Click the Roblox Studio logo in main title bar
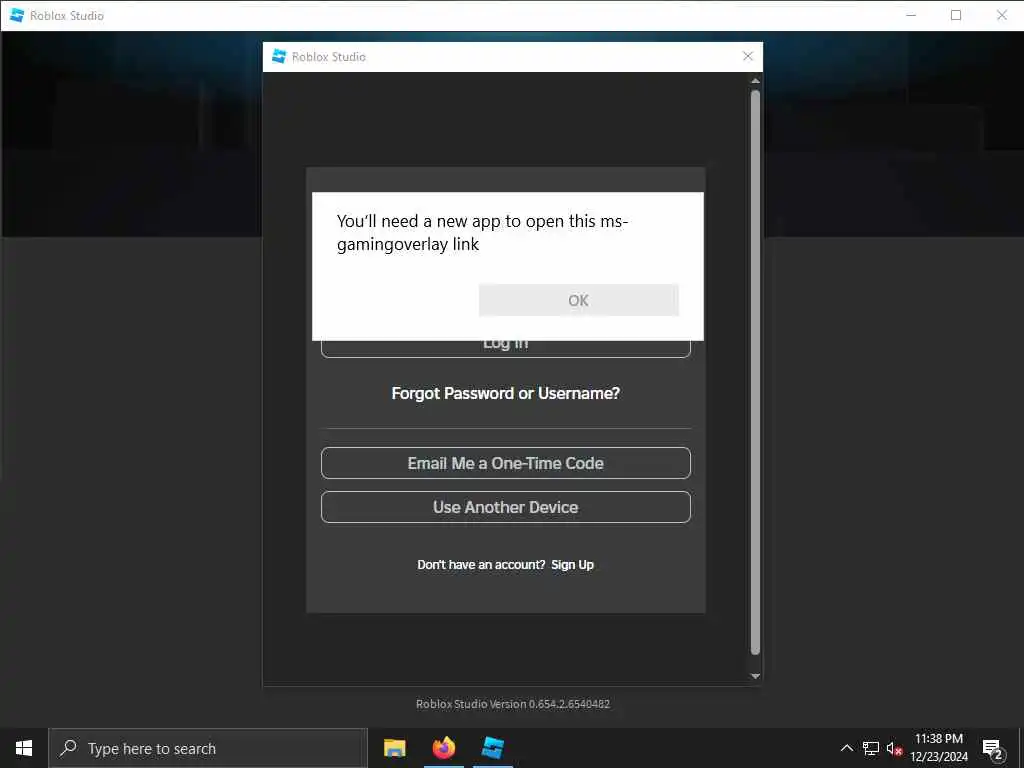Viewport: 1024px width, 768px height. pyautogui.click(x=17, y=15)
